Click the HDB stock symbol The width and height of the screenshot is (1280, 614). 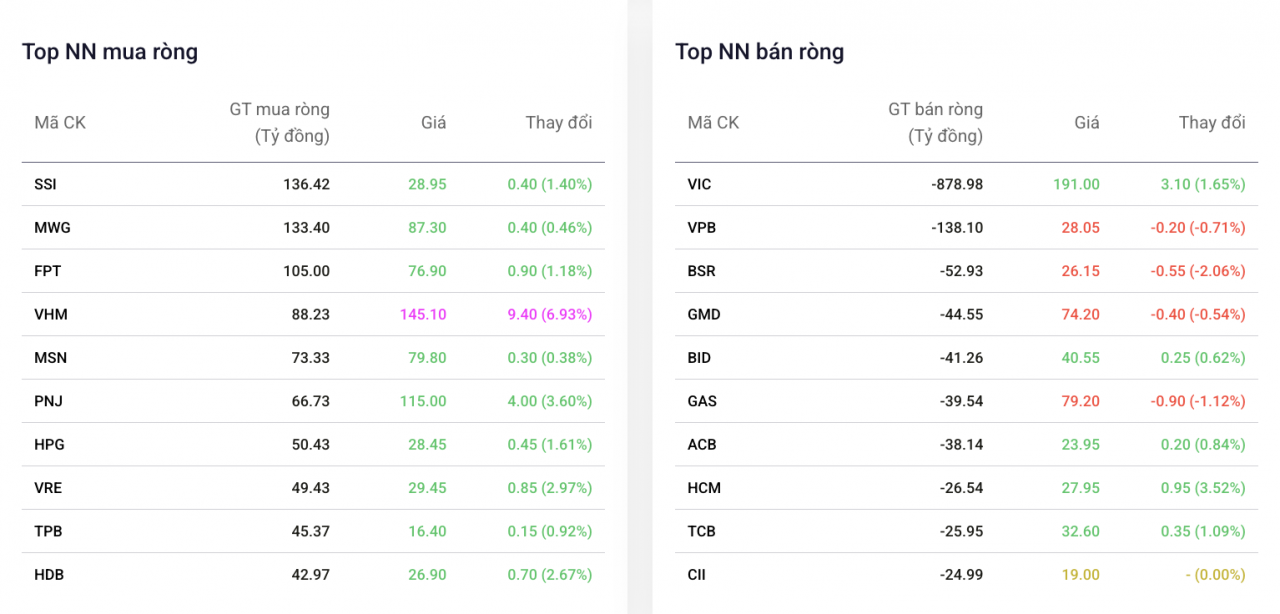coord(49,575)
